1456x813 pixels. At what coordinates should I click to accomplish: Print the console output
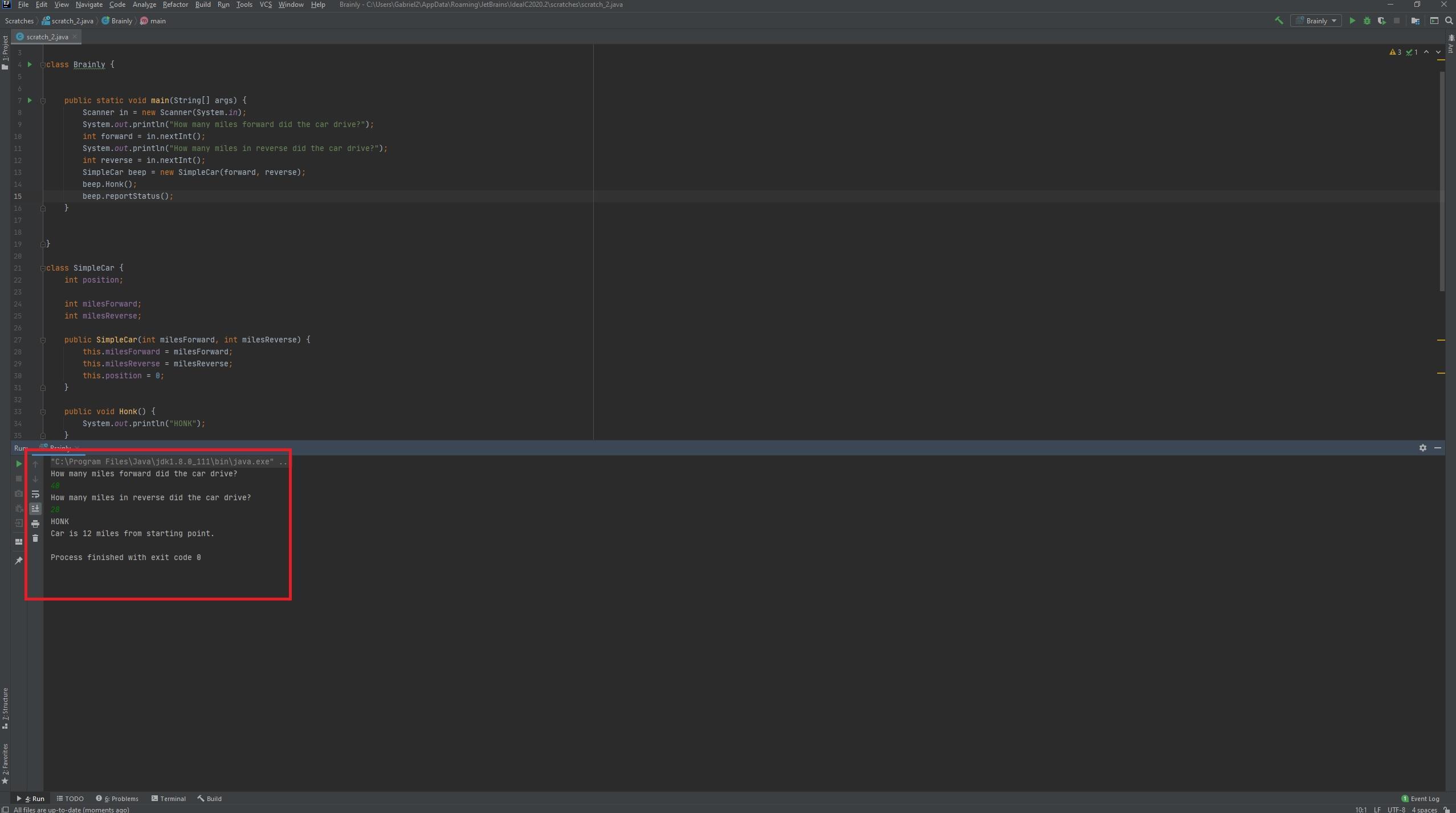35,524
